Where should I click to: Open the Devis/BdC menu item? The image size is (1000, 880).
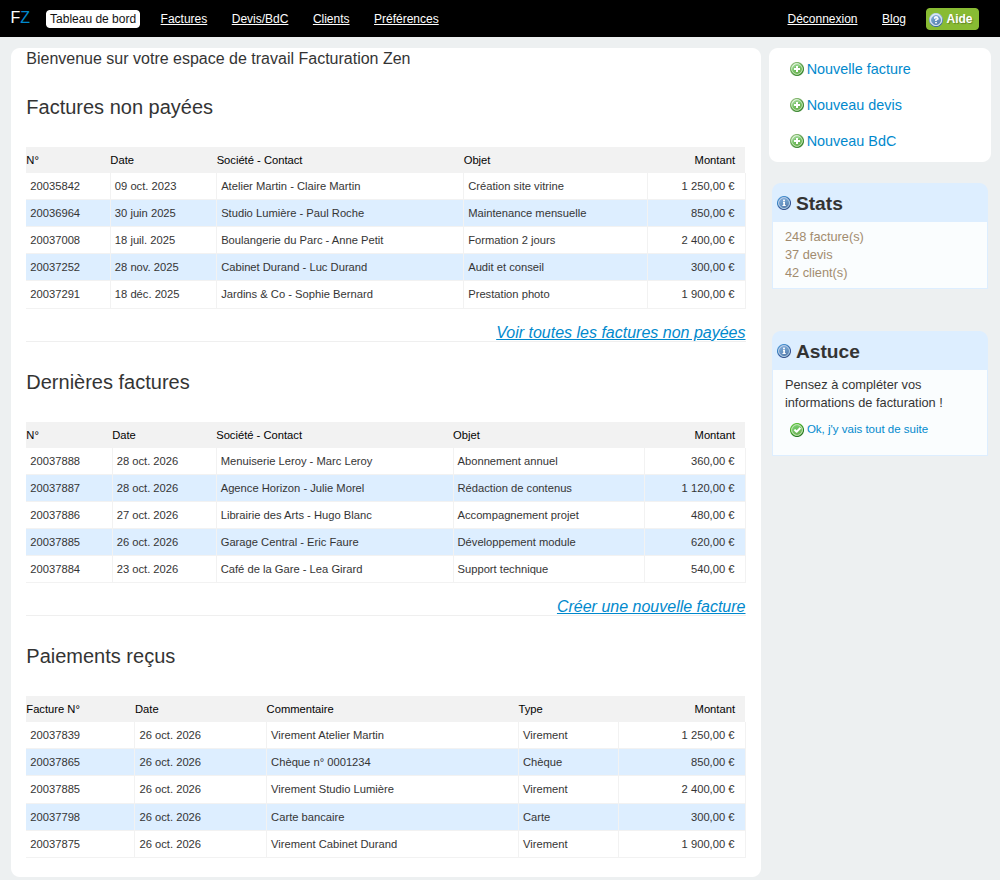click(x=260, y=19)
